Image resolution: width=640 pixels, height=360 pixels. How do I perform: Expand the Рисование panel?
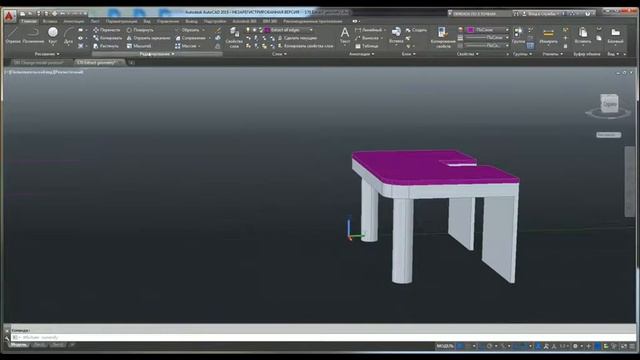(47, 54)
